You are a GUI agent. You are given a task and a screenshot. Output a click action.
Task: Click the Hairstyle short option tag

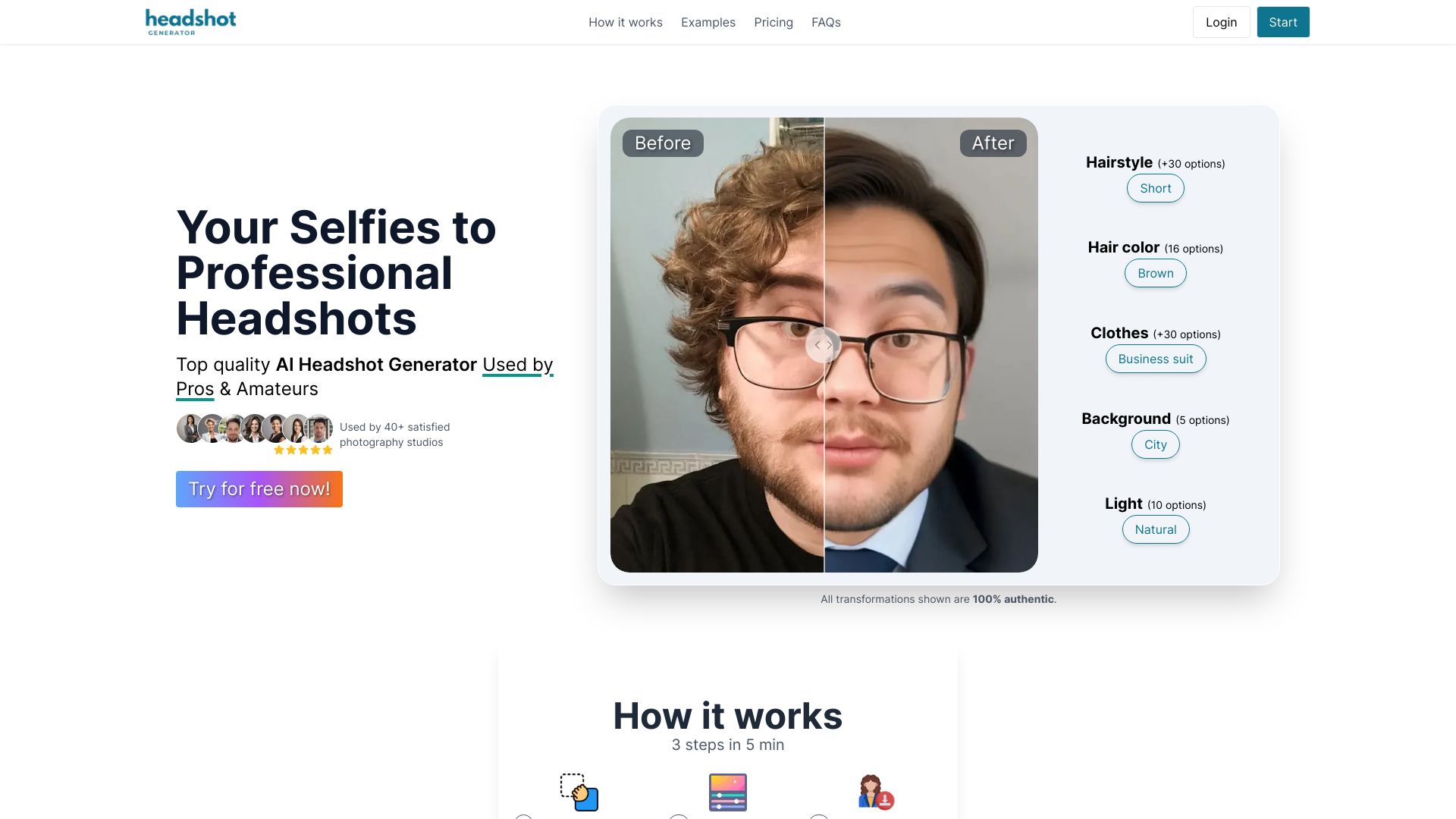click(1155, 188)
